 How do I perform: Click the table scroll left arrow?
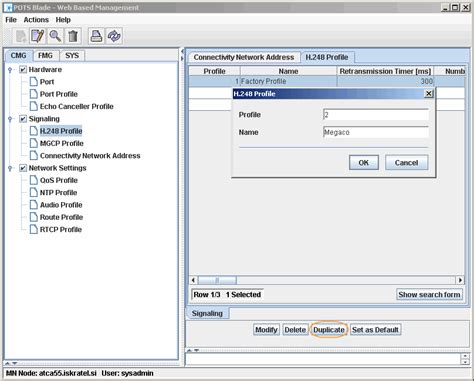(x=193, y=280)
